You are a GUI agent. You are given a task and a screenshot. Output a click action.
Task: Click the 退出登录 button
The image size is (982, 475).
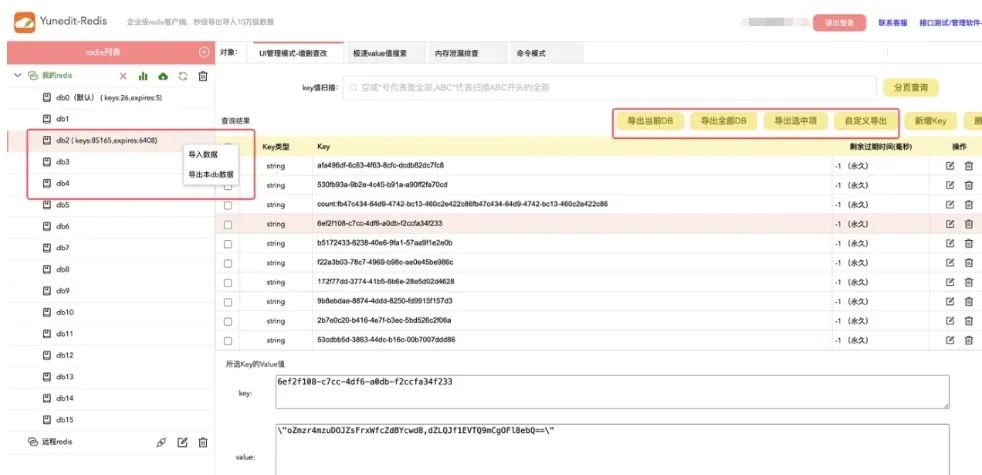[839, 23]
